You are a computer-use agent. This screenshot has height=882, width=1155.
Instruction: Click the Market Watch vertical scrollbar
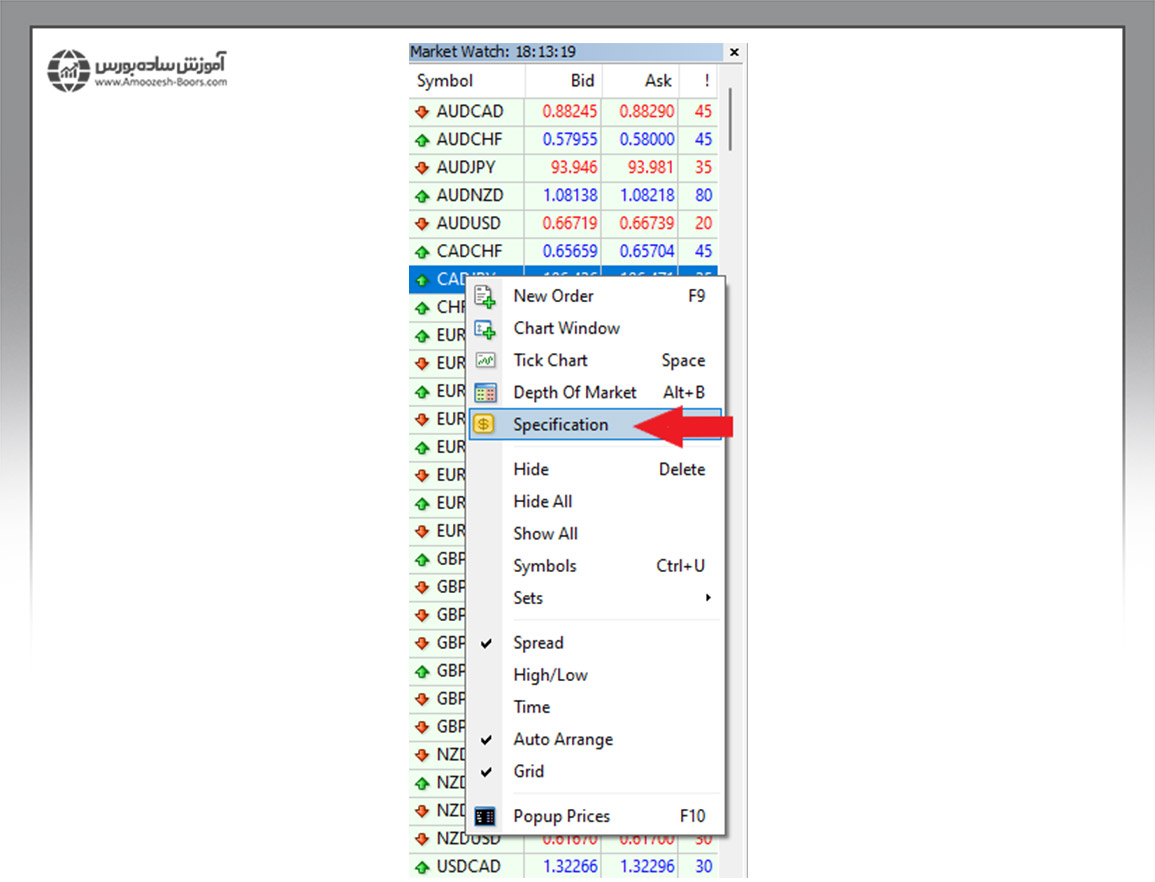coord(732,120)
